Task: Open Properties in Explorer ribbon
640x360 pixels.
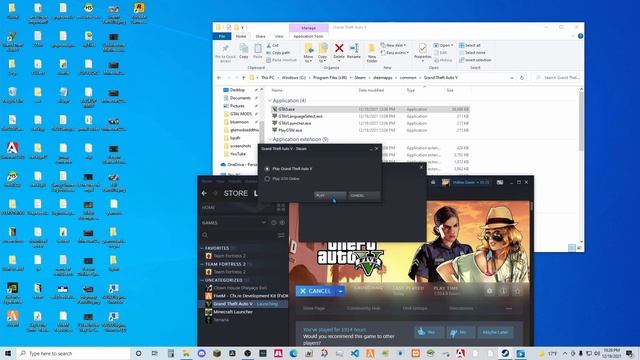Action: [422, 52]
